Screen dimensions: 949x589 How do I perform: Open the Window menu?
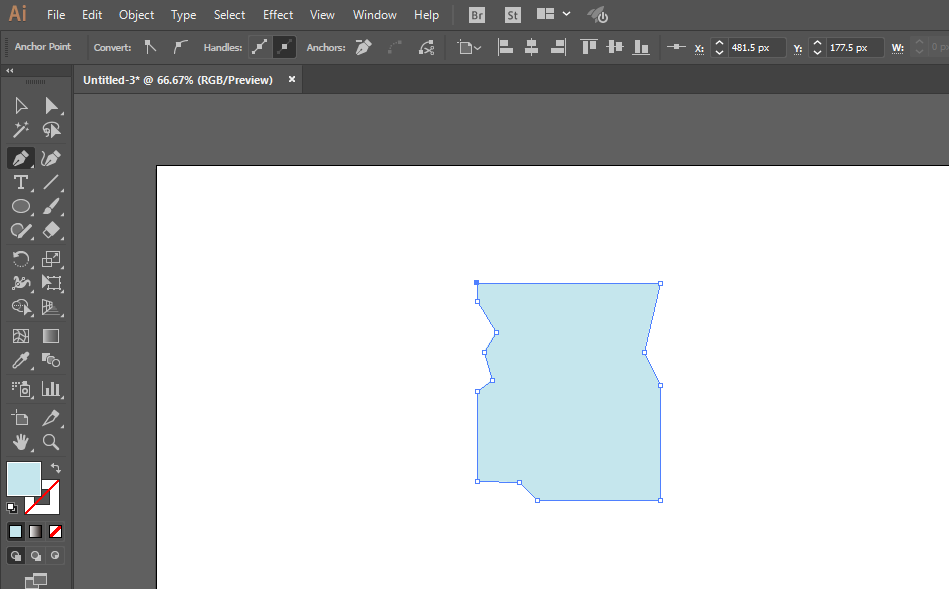pyautogui.click(x=375, y=15)
